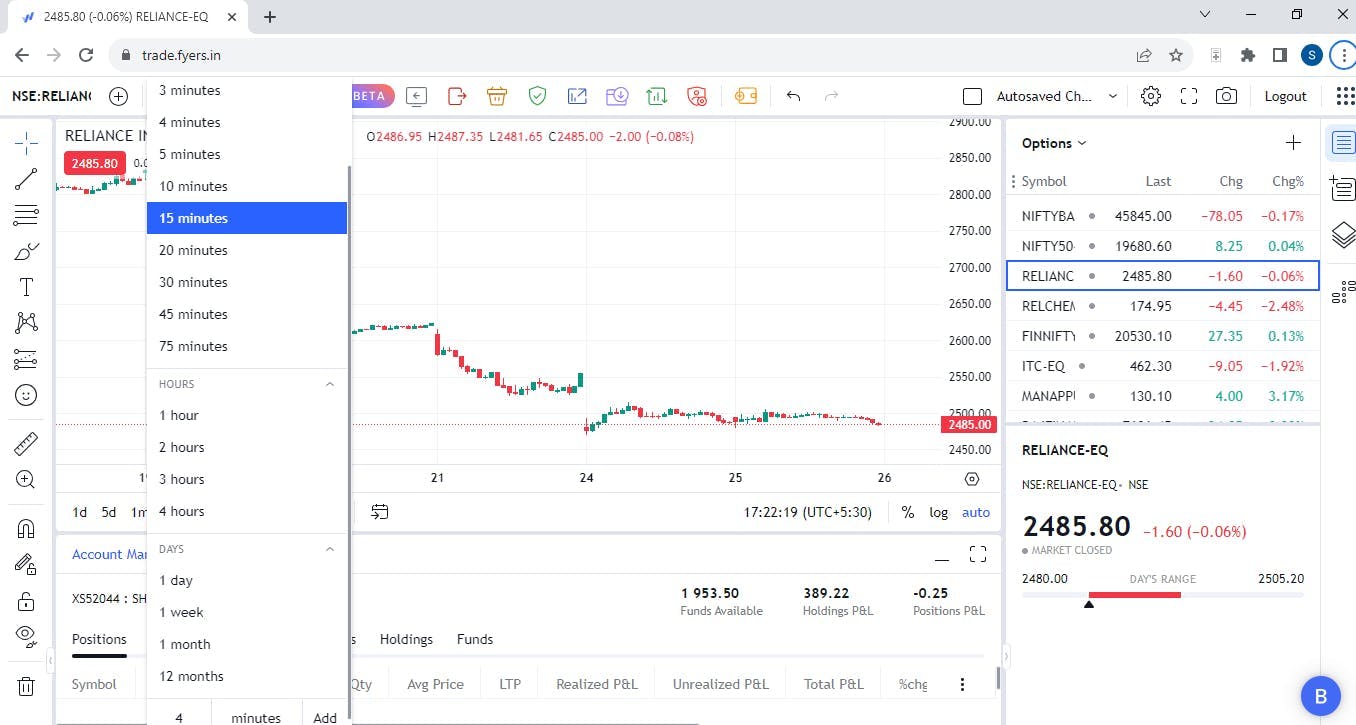Choose the 5 minutes interval
The image size is (1356, 725).
[x=247, y=154]
